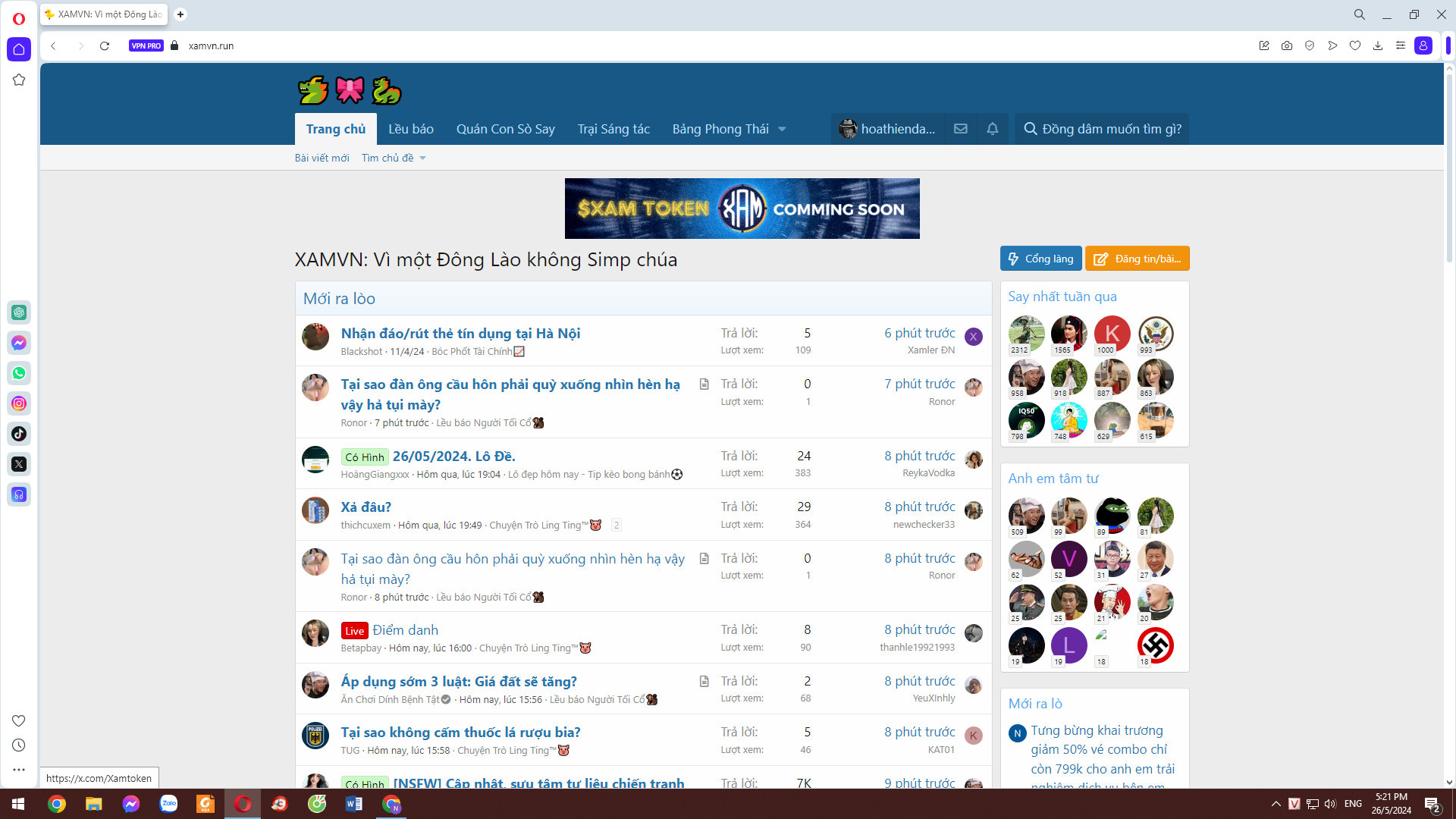Expand the Tìm chủ đề dropdown
The width and height of the screenshot is (1456, 819).
393,158
